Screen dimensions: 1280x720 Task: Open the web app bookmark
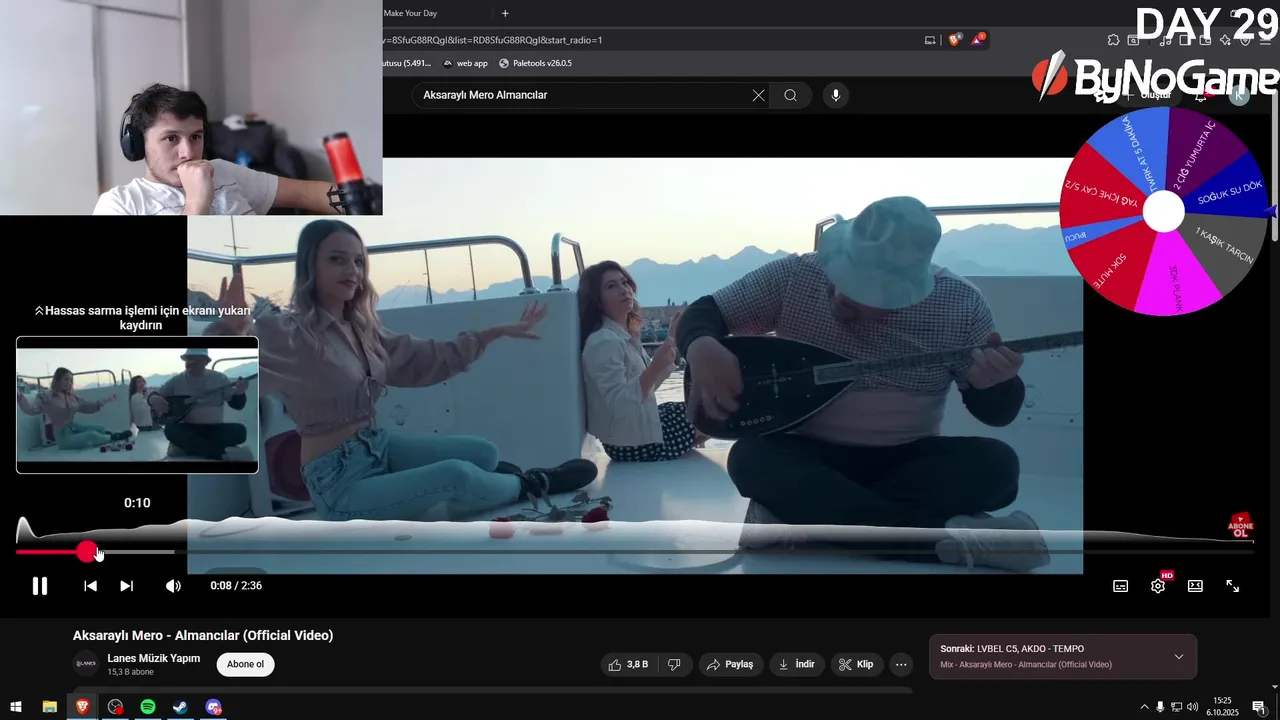(466, 63)
